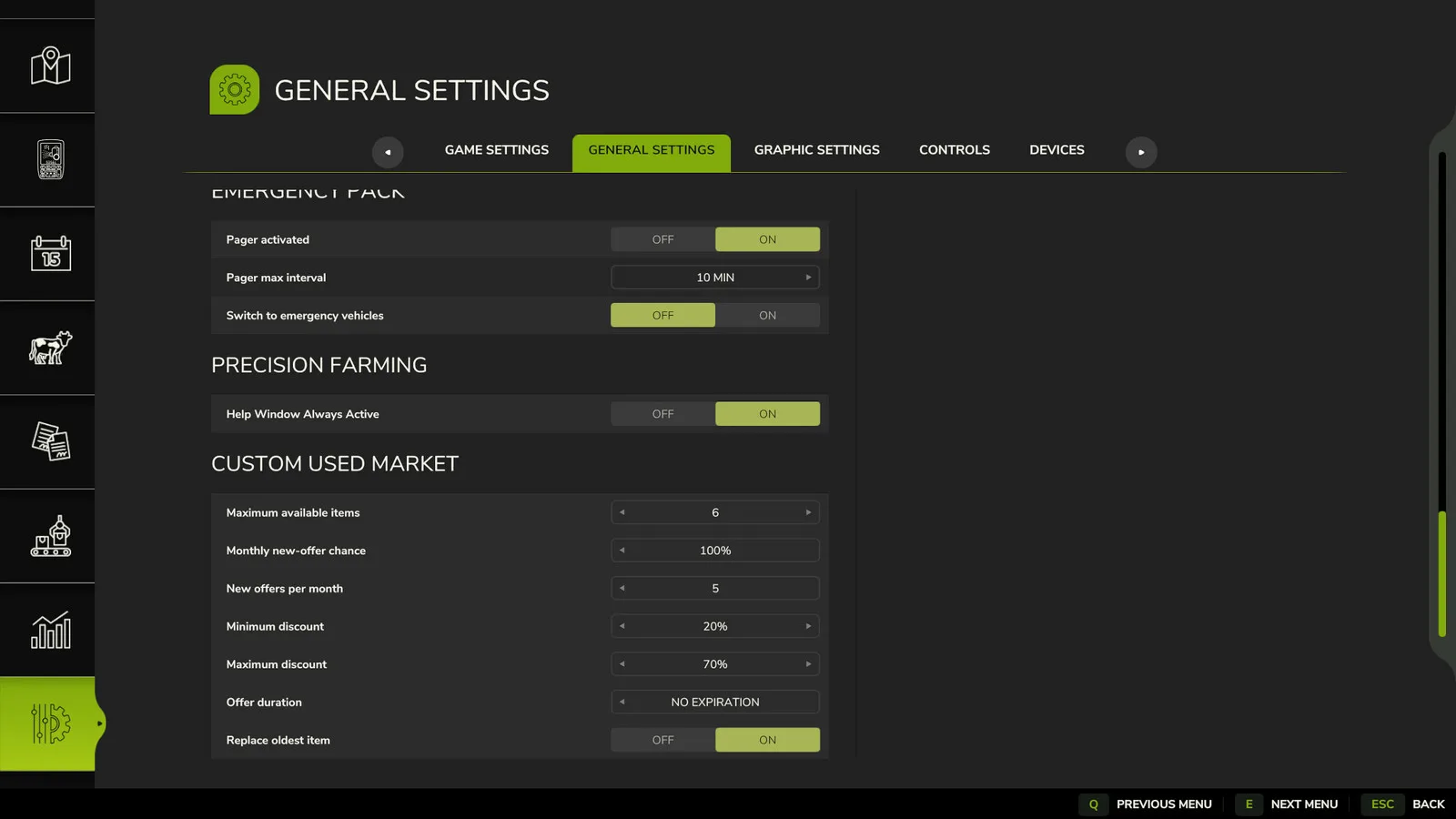The height and width of the screenshot is (819, 1456).
Task: Click Previous Menu Q button
Action: pyautogui.click(x=1147, y=804)
